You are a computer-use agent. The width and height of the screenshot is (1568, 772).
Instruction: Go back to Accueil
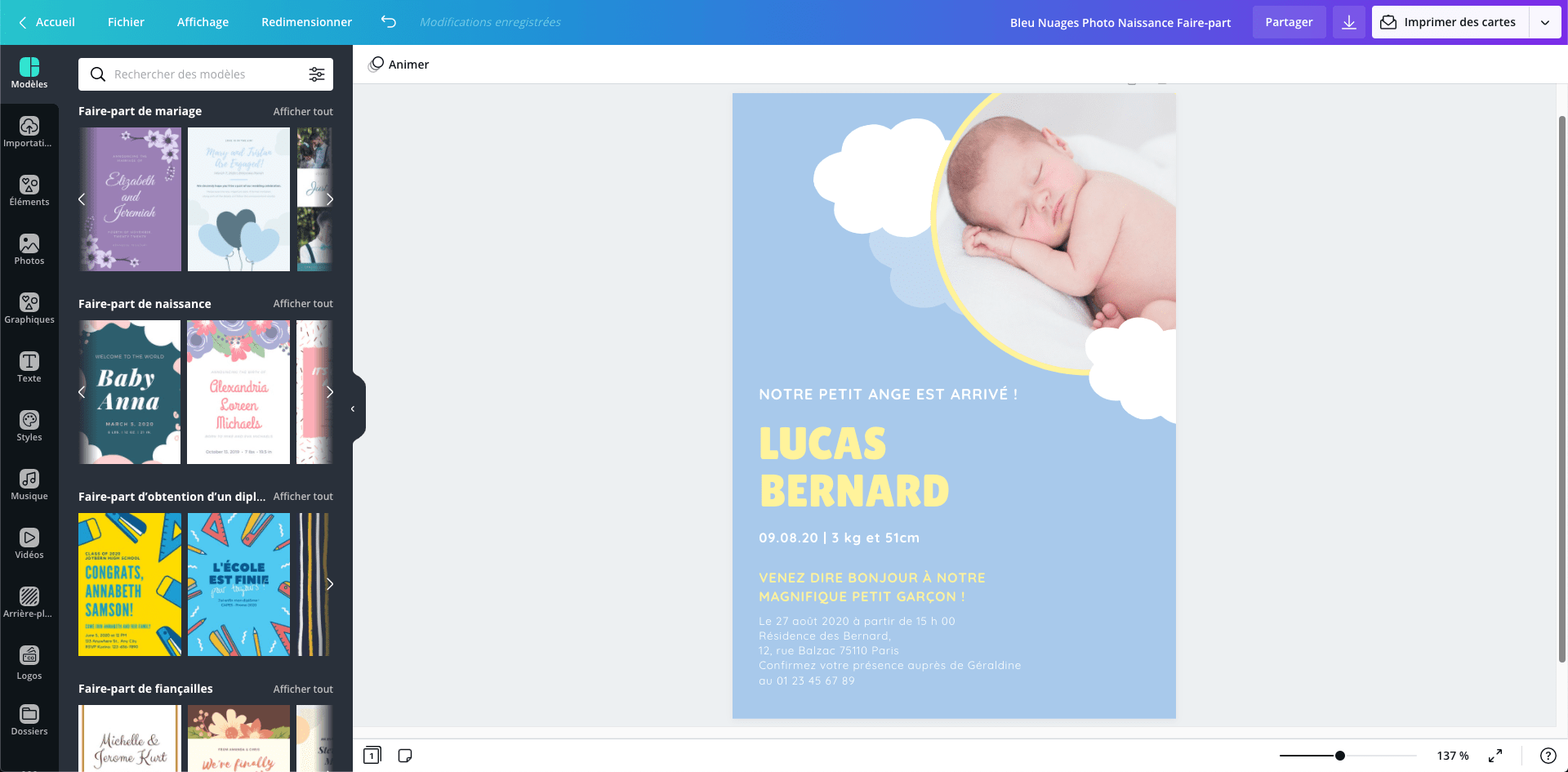point(47,22)
